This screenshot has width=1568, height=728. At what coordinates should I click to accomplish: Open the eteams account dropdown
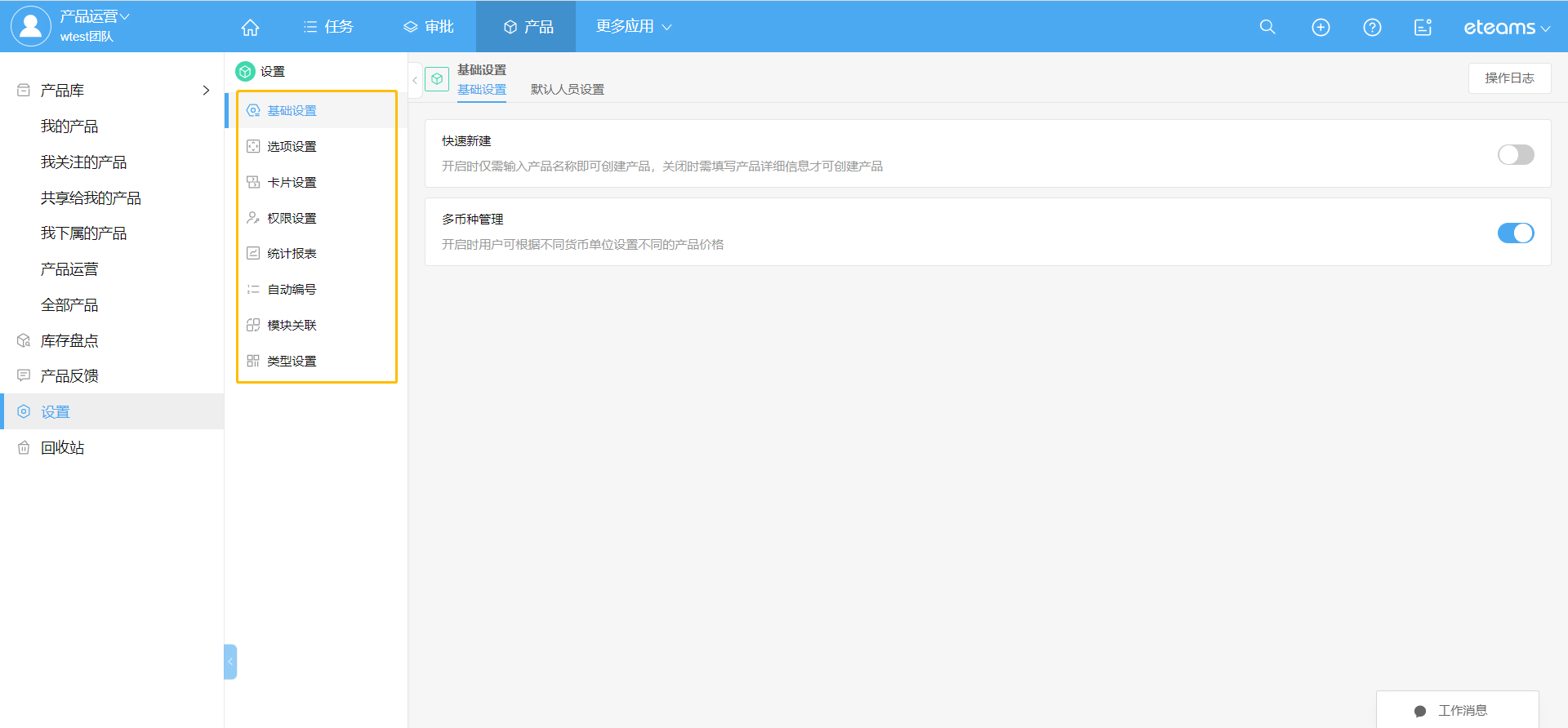pos(1506,28)
